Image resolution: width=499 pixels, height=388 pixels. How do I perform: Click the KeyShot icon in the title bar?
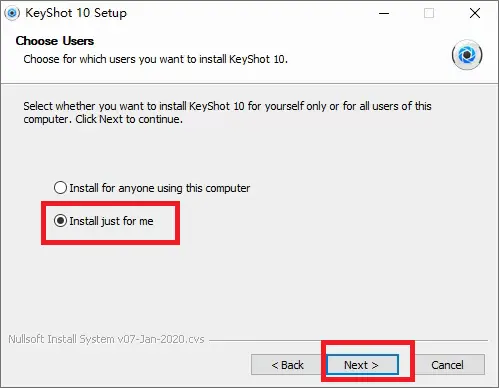coord(12,13)
